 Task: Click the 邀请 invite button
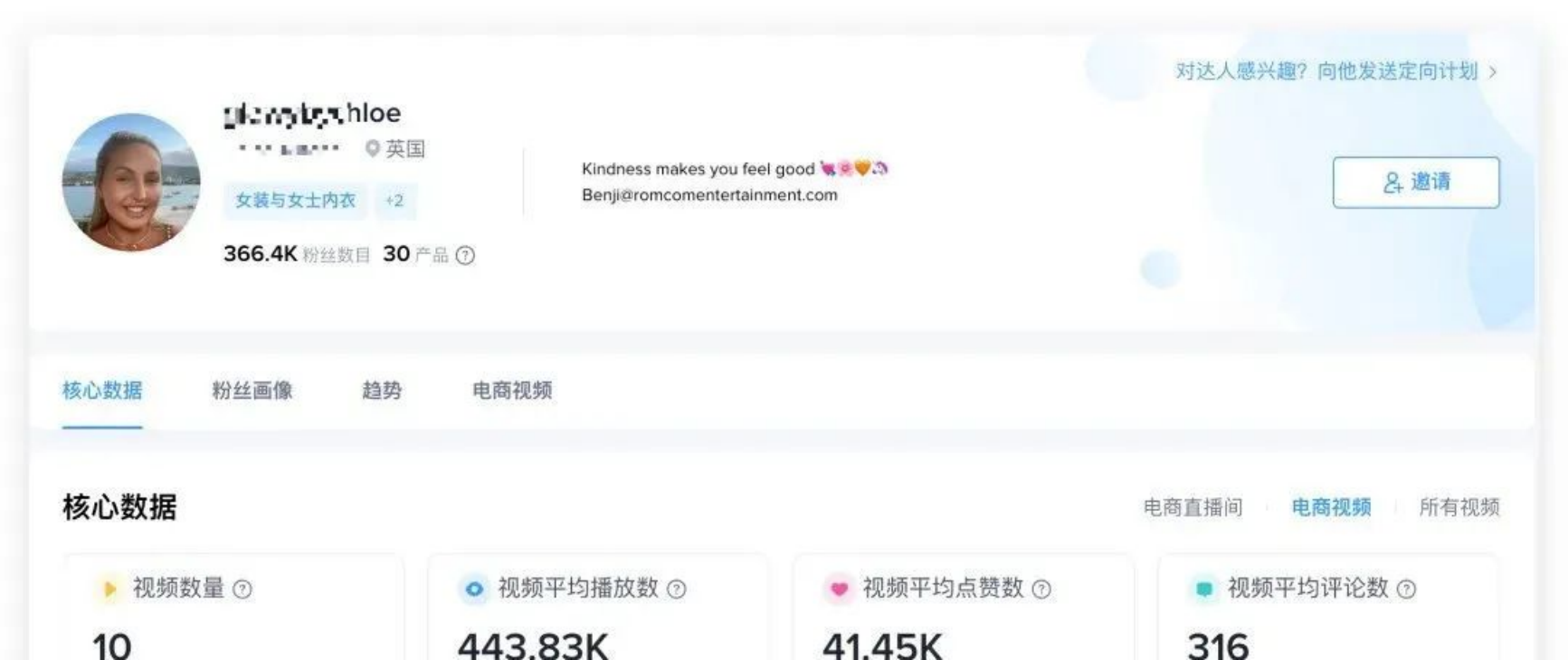point(1416,183)
